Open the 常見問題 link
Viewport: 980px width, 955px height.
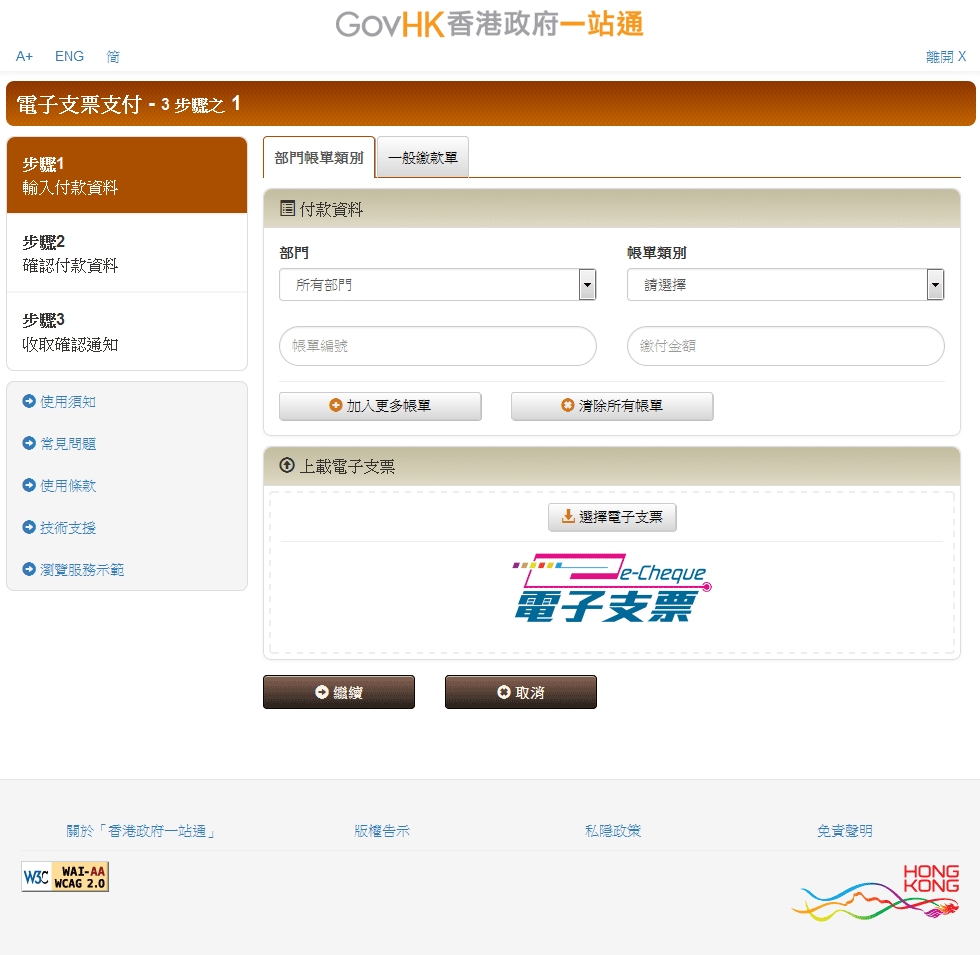point(68,444)
